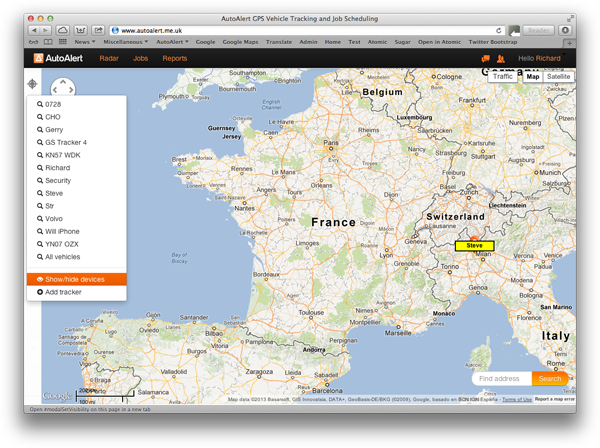Select KN57 WDK in the vehicle list

(x=77, y=155)
